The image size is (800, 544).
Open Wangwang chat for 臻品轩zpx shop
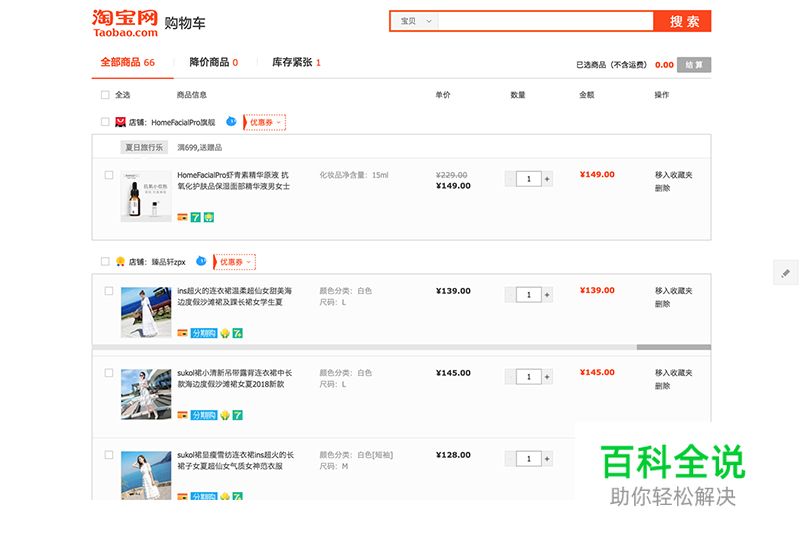coord(201,261)
